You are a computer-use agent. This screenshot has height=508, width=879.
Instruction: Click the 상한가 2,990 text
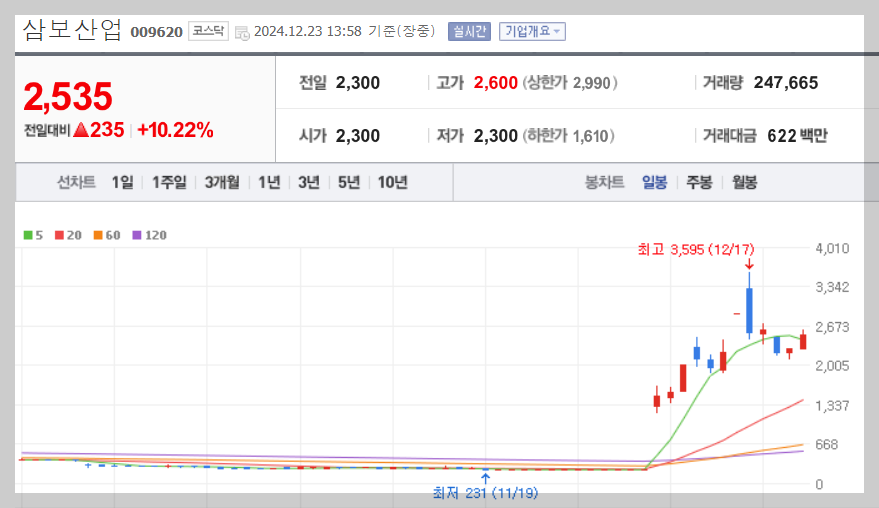point(570,83)
